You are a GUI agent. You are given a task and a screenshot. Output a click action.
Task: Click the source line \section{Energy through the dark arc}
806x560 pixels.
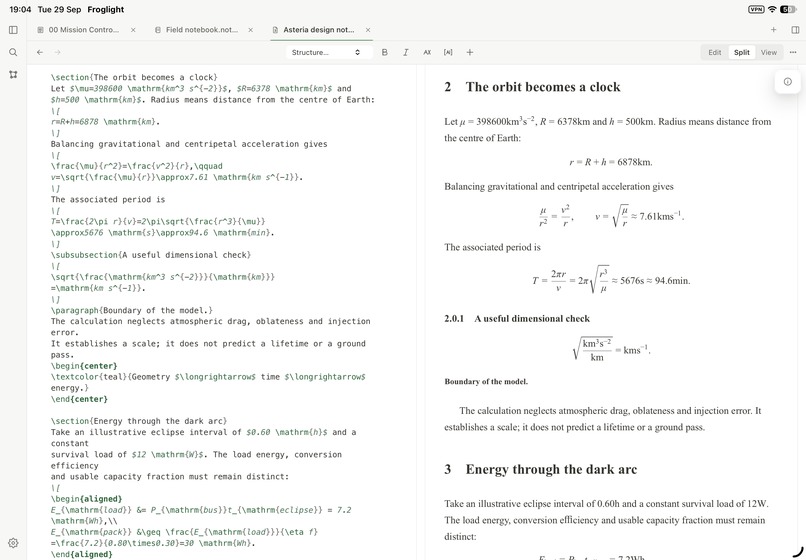coord(139,421)
